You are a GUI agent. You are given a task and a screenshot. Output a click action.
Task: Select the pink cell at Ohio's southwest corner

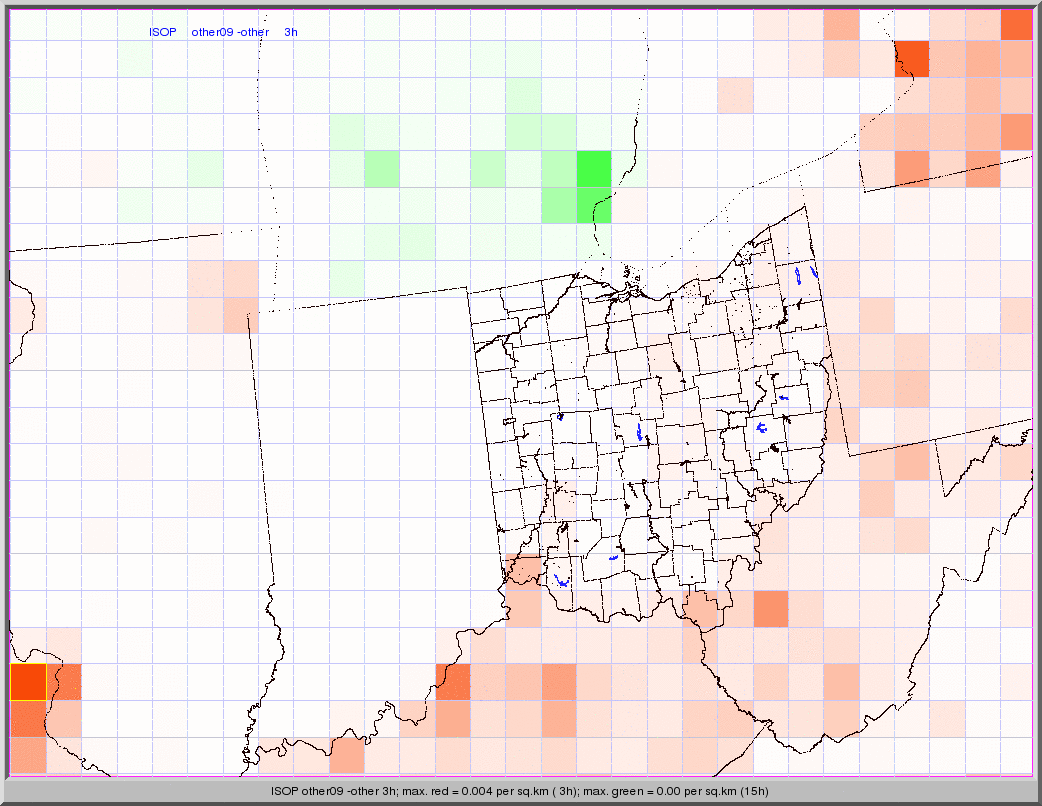coord(523,570)
